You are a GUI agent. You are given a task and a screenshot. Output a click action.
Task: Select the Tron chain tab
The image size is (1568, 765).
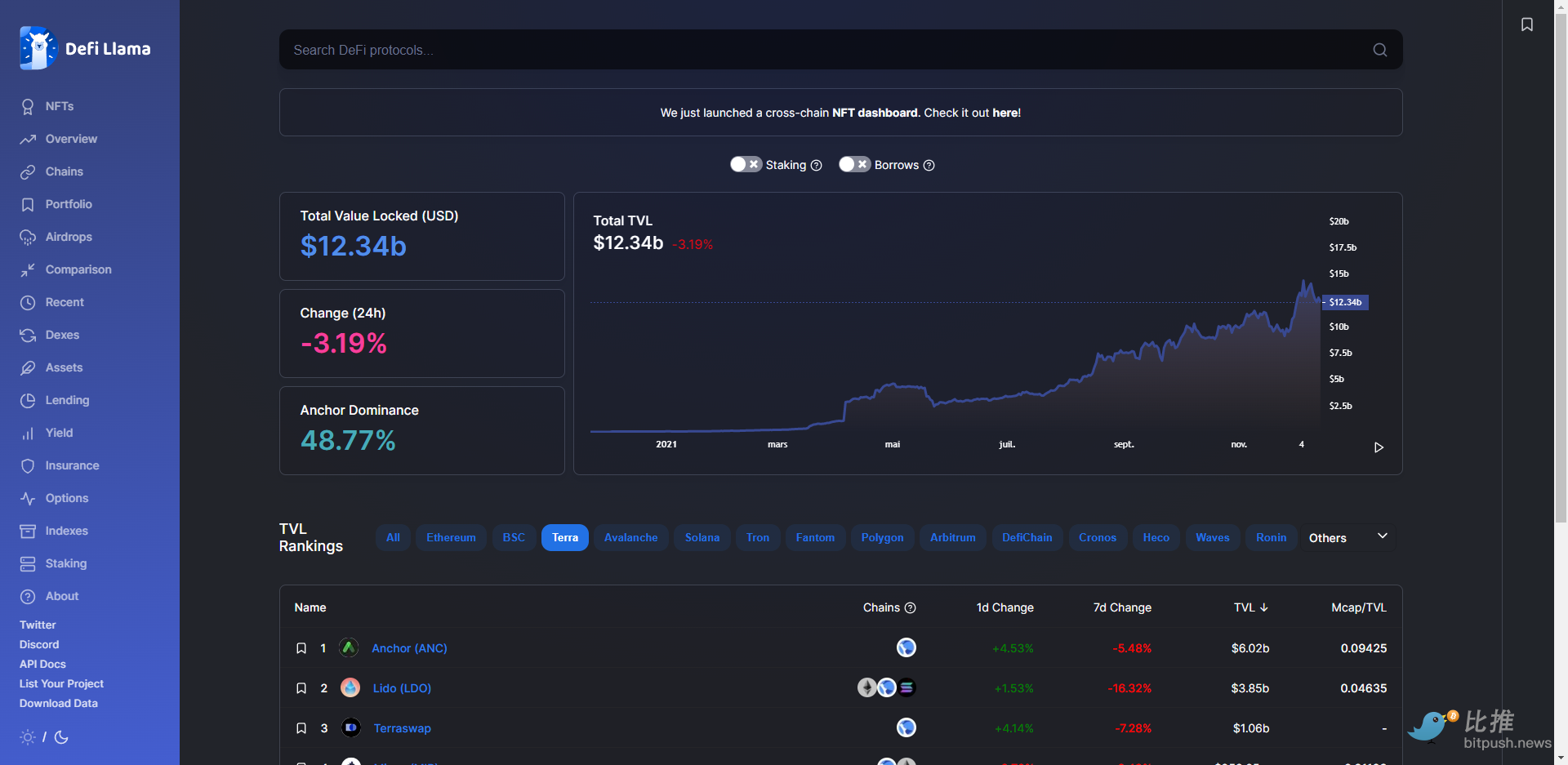click(x=758, y=537)
